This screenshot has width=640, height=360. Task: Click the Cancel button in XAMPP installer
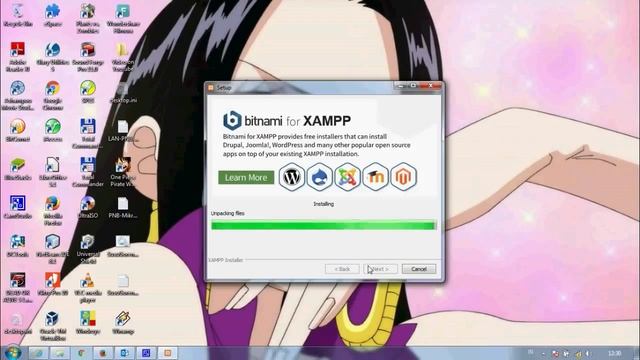click(419, 269)
